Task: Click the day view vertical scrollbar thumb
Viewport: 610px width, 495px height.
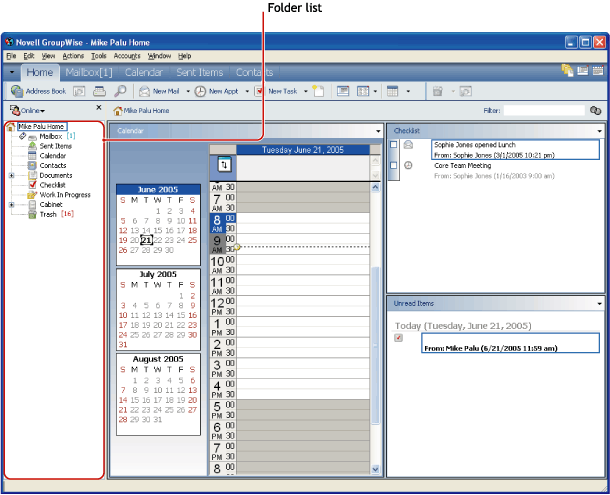Action: pyautogui.click(x=375, y=345)
